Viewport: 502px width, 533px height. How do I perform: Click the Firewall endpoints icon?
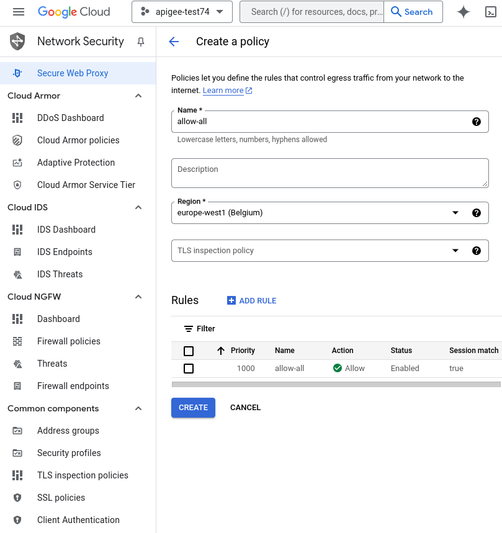pyautogui.click(x=17, y=386)
